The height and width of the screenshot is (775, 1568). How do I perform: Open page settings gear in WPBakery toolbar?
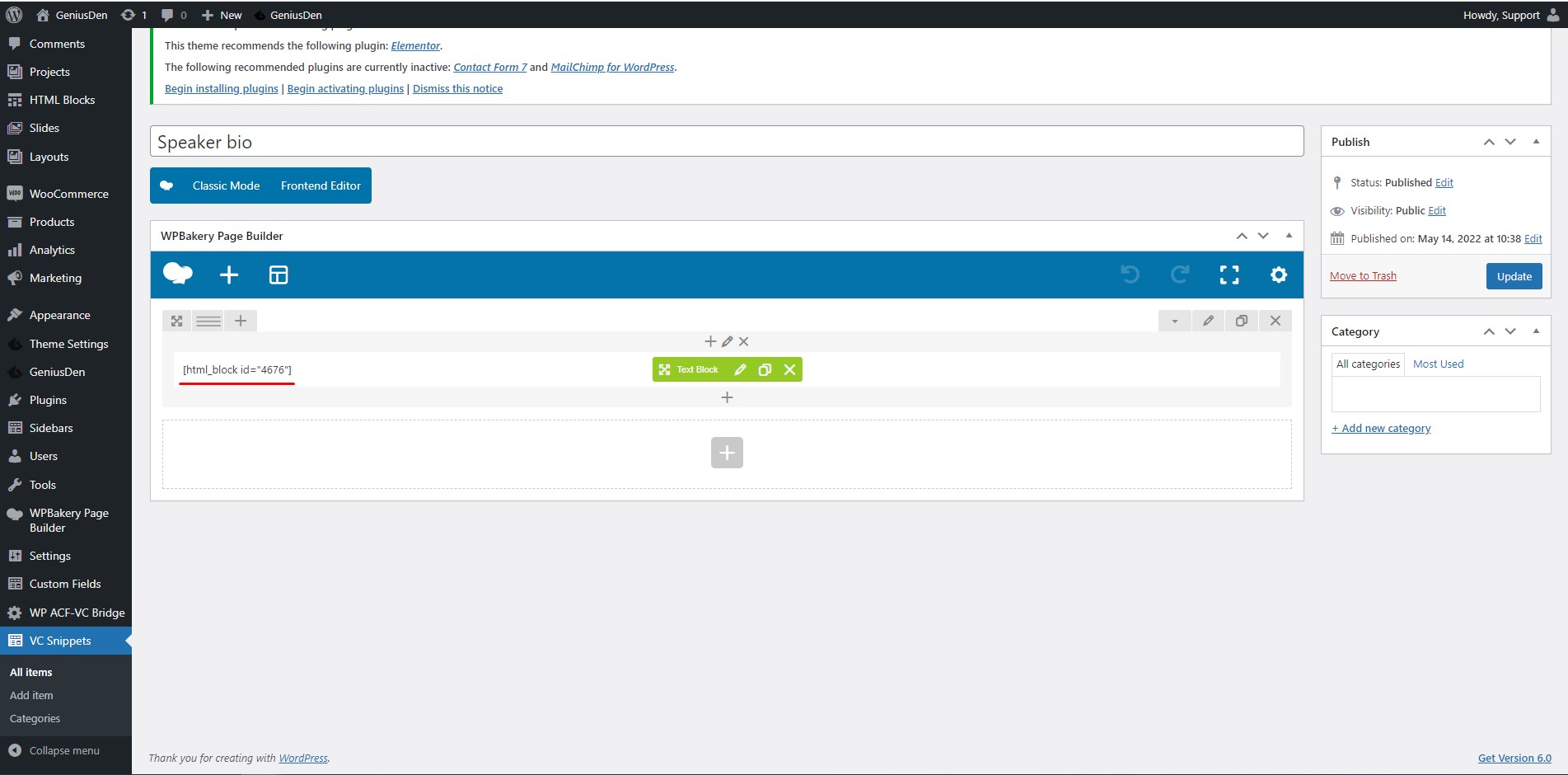pyautogui.click(x=1279, y=275)
